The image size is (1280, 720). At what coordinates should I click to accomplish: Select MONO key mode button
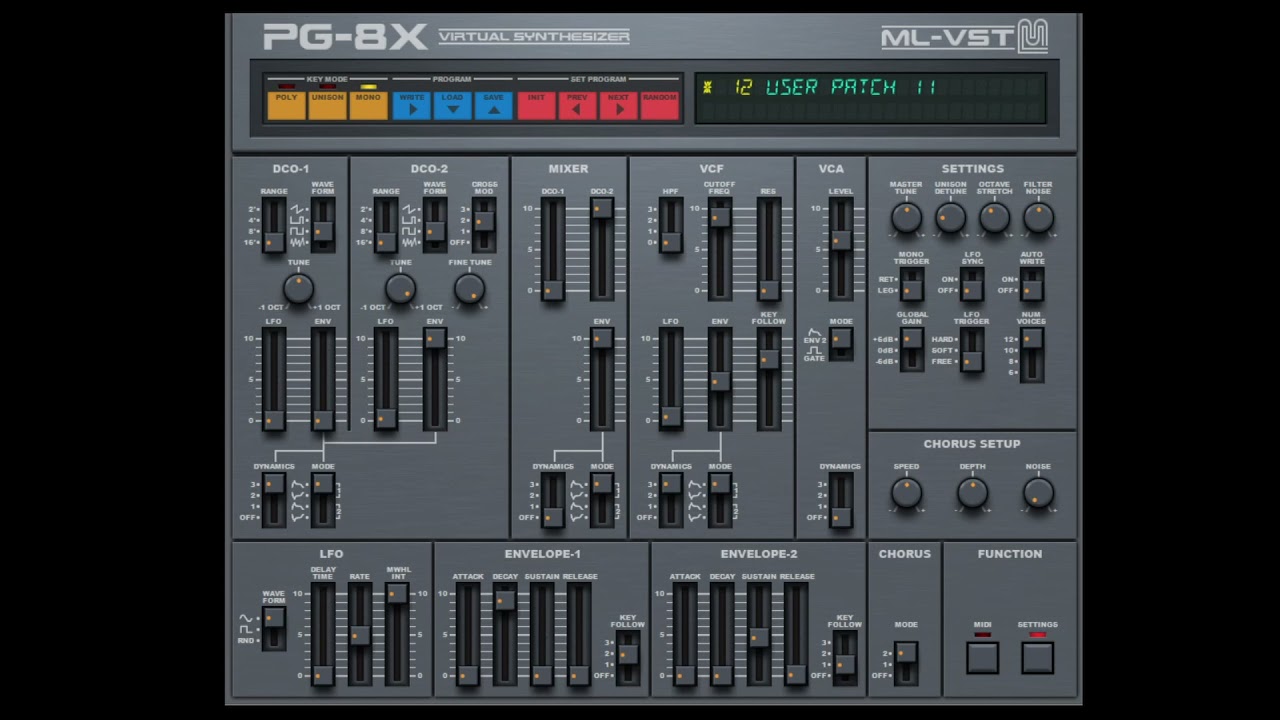pos(368,105)
